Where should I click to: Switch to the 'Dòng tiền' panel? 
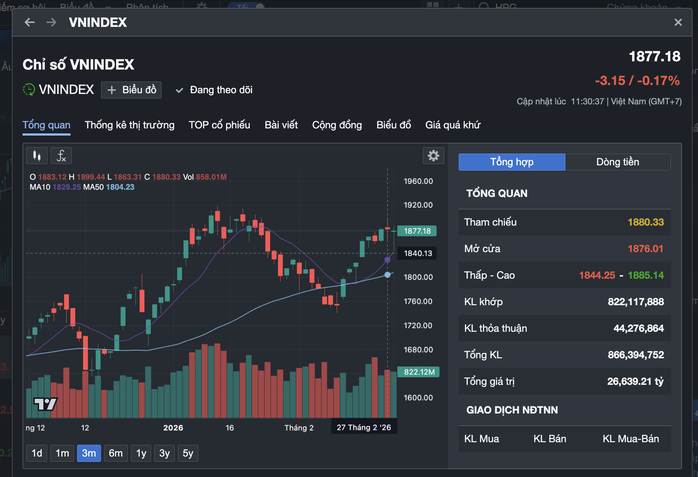617,162
